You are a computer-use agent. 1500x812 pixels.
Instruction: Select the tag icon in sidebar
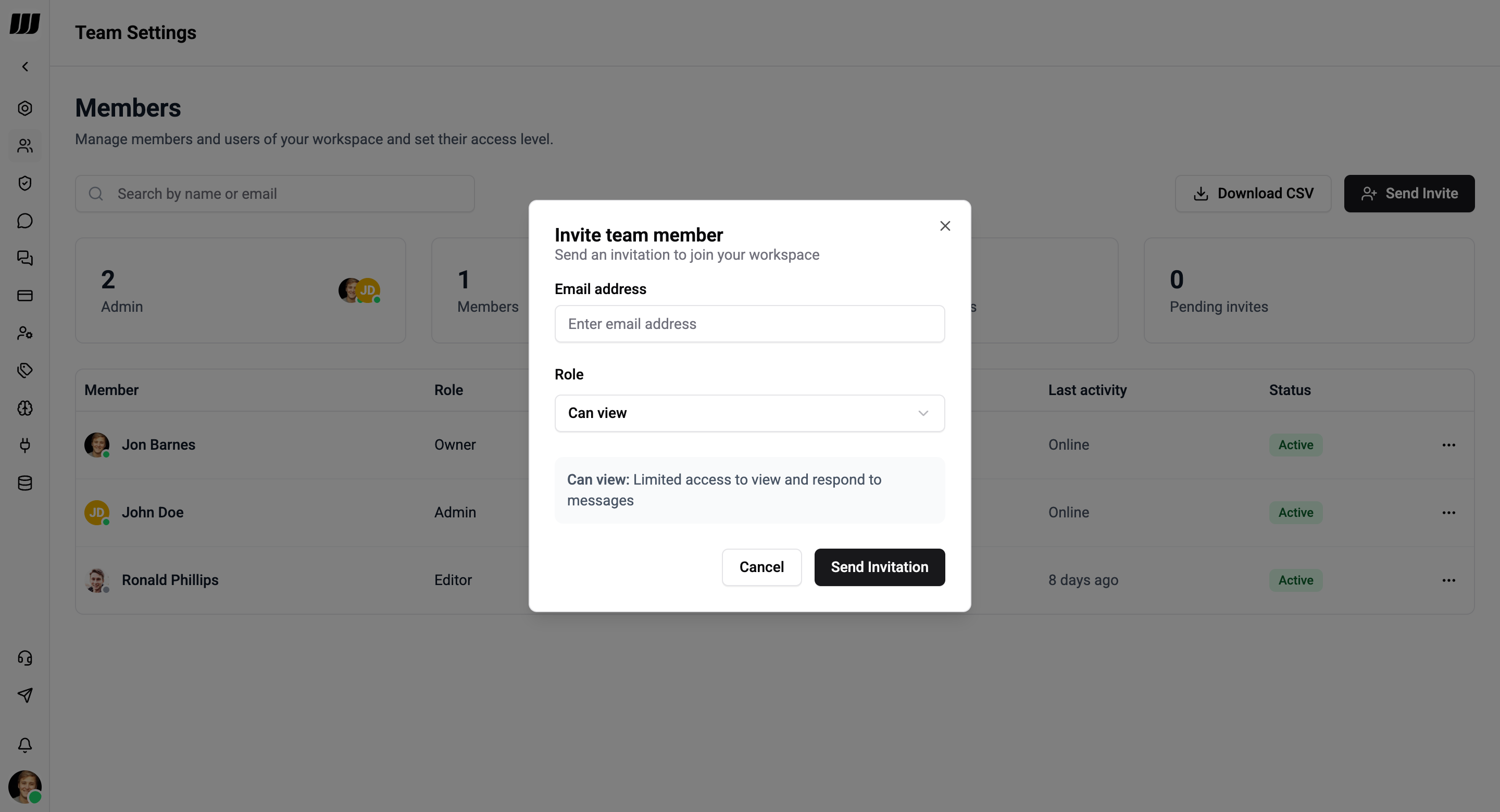(24, 371)
